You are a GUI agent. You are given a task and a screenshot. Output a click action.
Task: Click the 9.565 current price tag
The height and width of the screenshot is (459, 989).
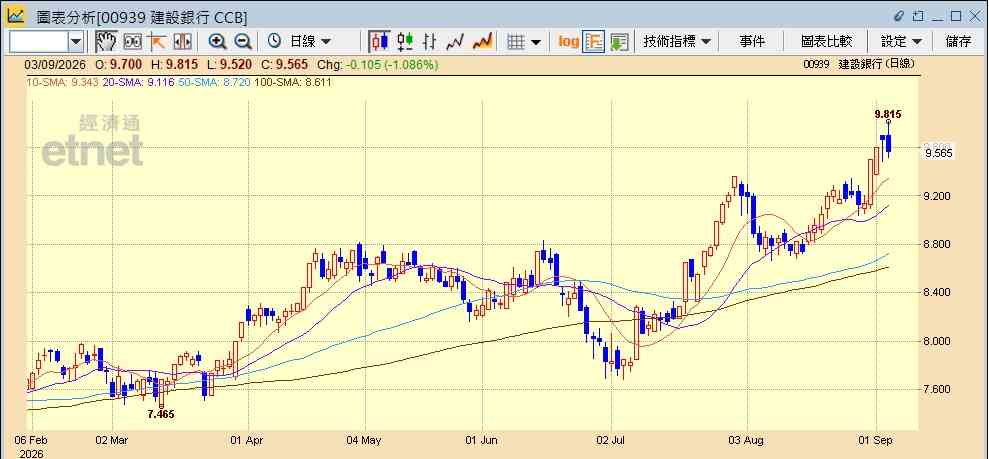click(x=939, y=153)
